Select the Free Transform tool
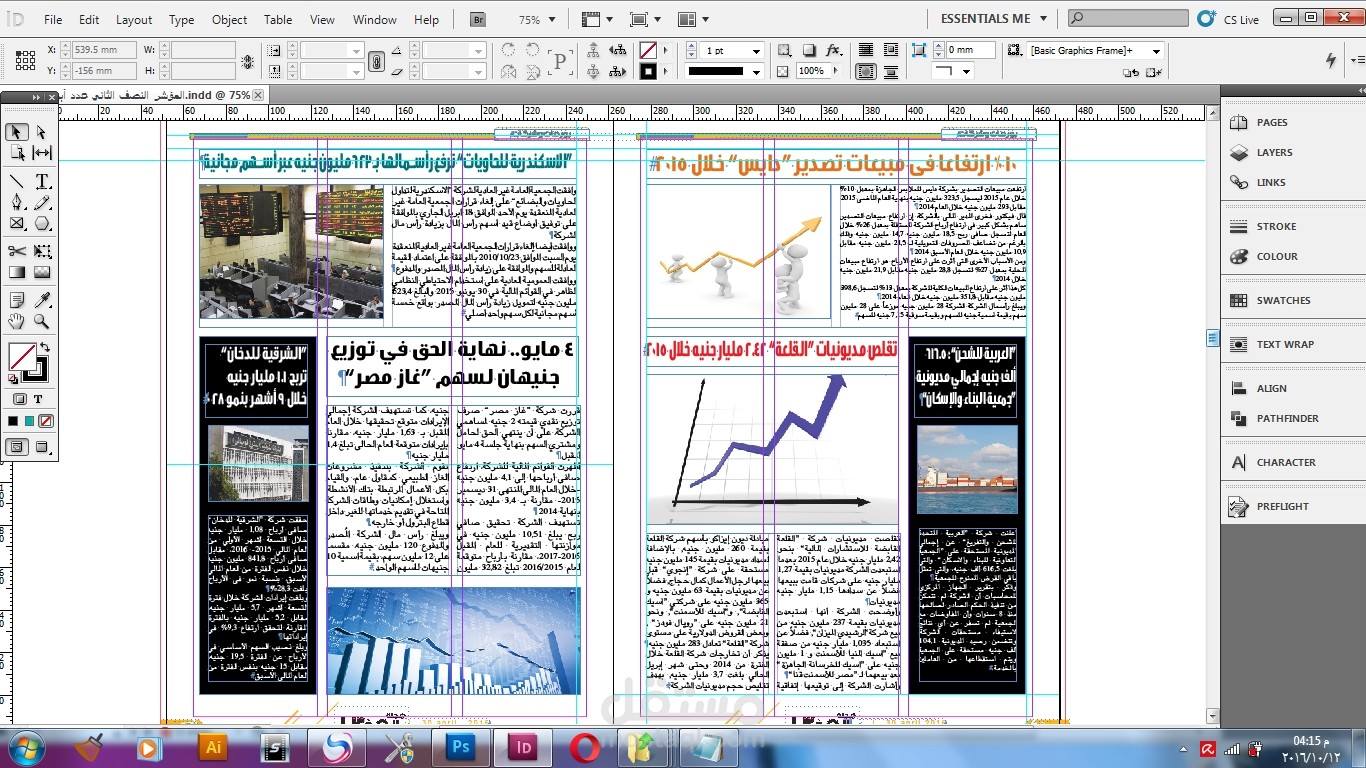Viewport: 1366px width, 768px height. click(x=42, y=251)
